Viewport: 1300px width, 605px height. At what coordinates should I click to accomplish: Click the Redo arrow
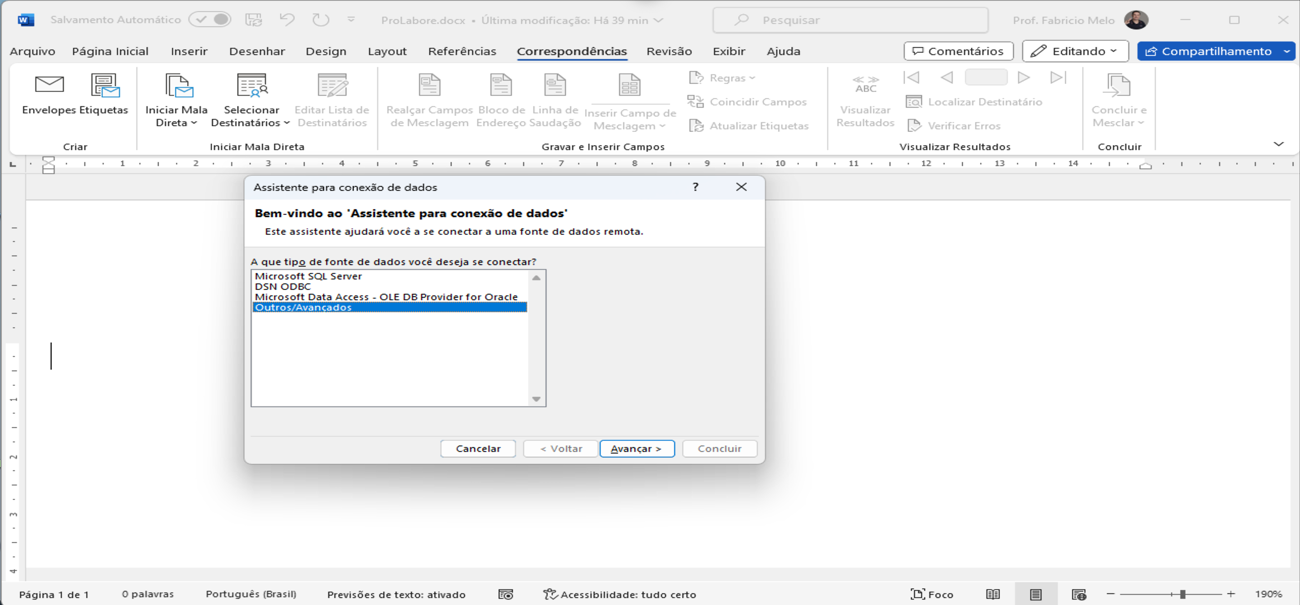321,19
